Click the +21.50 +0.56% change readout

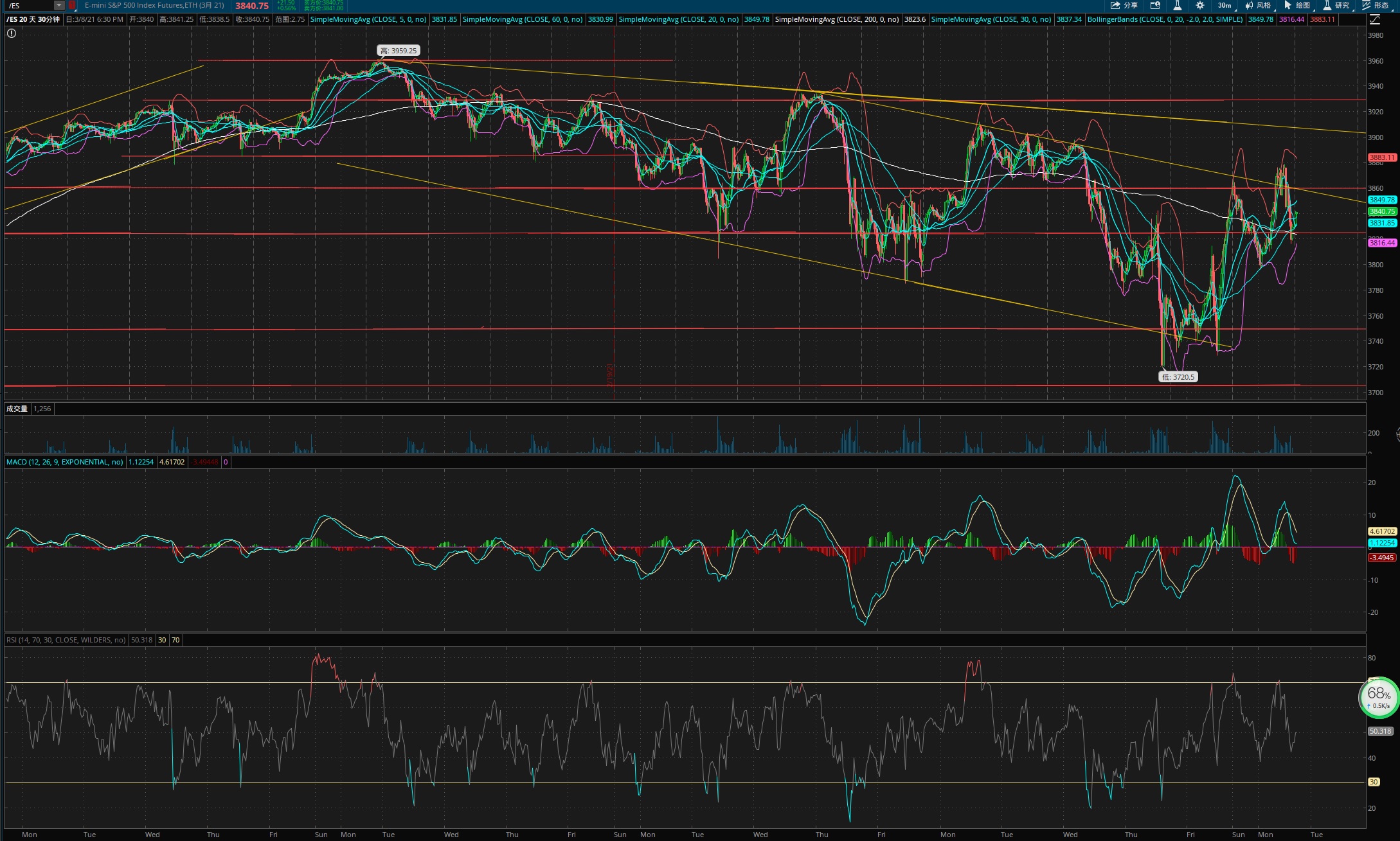pyautogui.click(x=287, y=5)
